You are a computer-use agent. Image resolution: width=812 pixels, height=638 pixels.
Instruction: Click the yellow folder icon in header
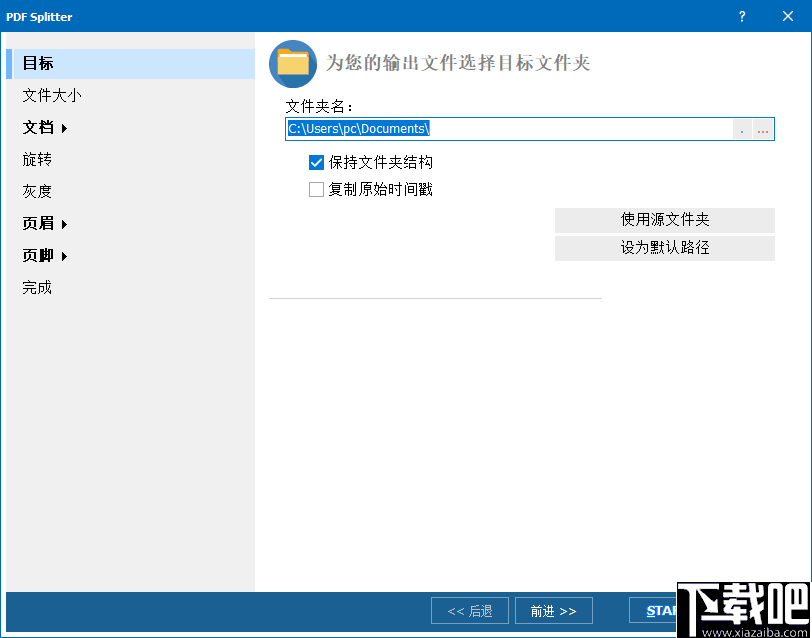292,64
